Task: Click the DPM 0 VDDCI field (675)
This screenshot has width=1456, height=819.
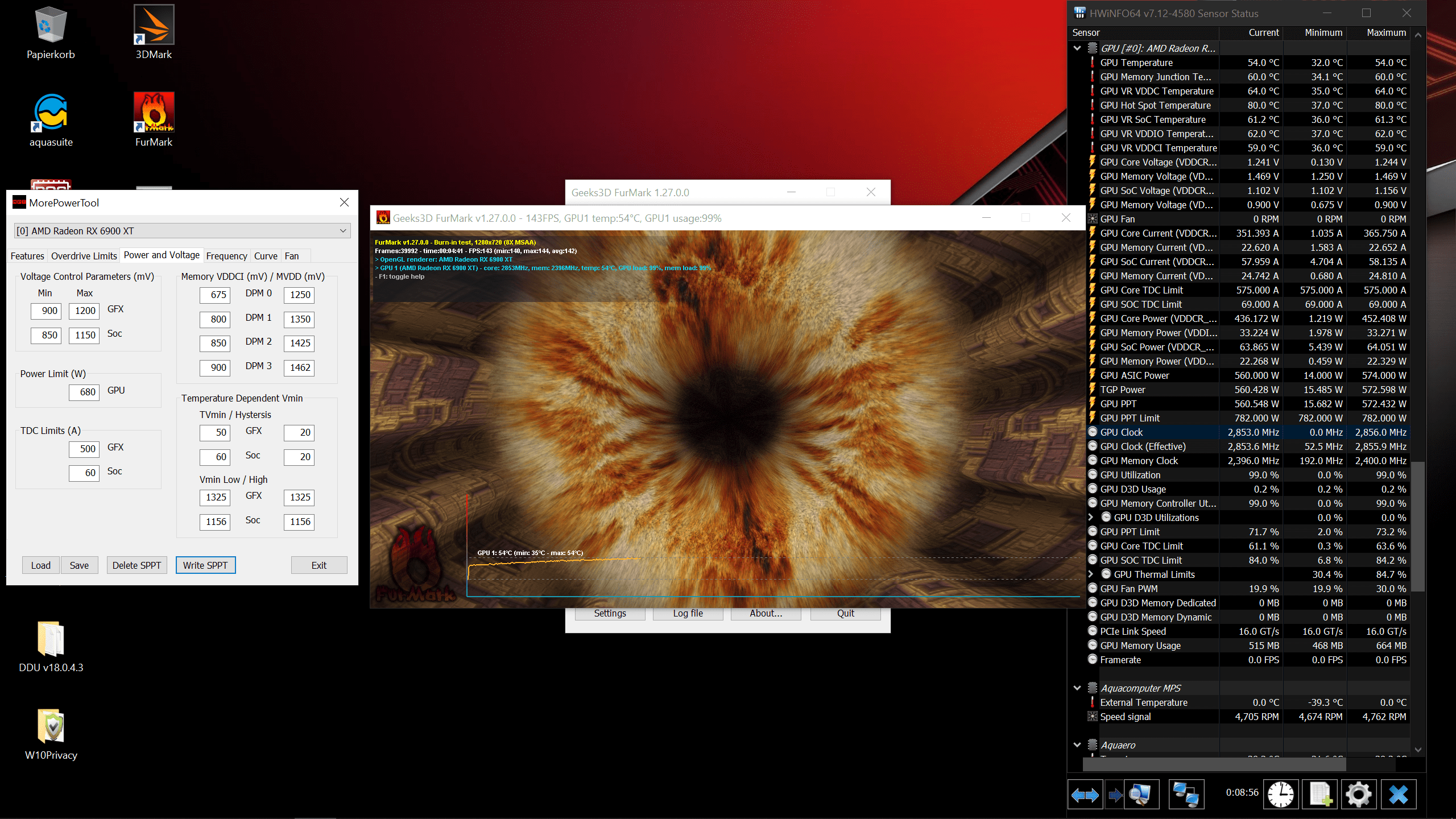Action: tap(215, 295)
